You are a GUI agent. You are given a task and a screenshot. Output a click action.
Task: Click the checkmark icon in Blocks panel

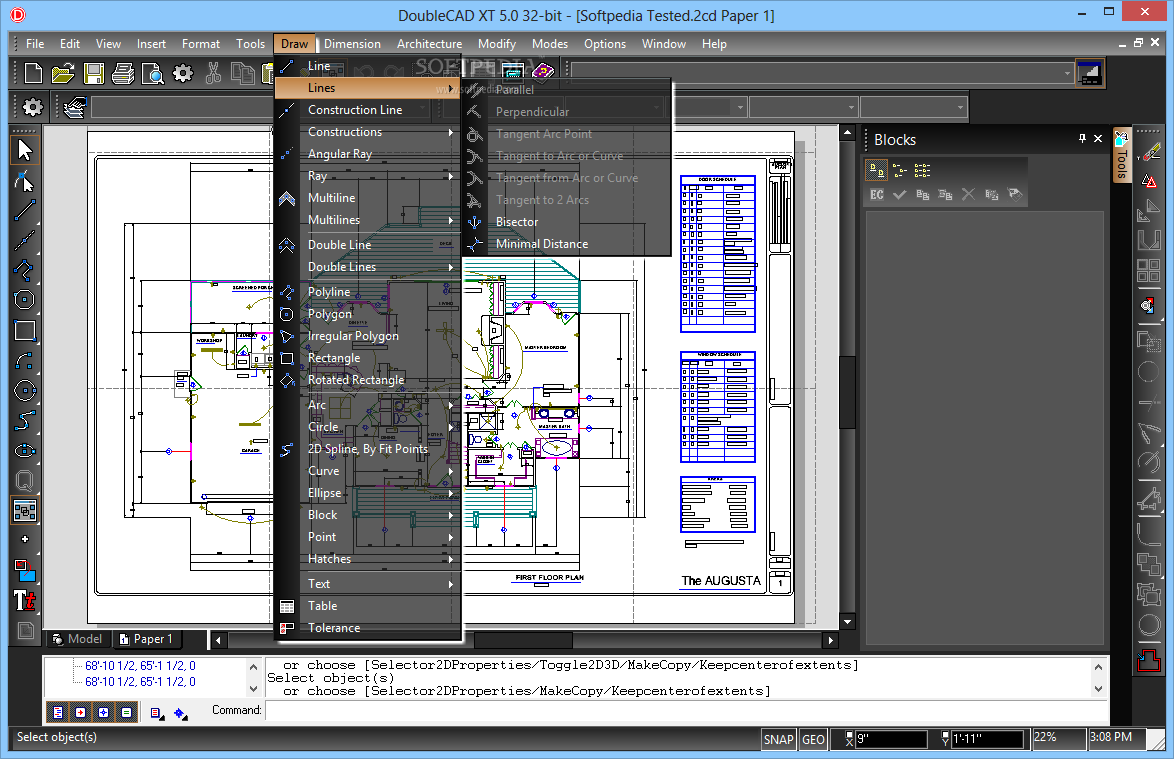[899, 195]
